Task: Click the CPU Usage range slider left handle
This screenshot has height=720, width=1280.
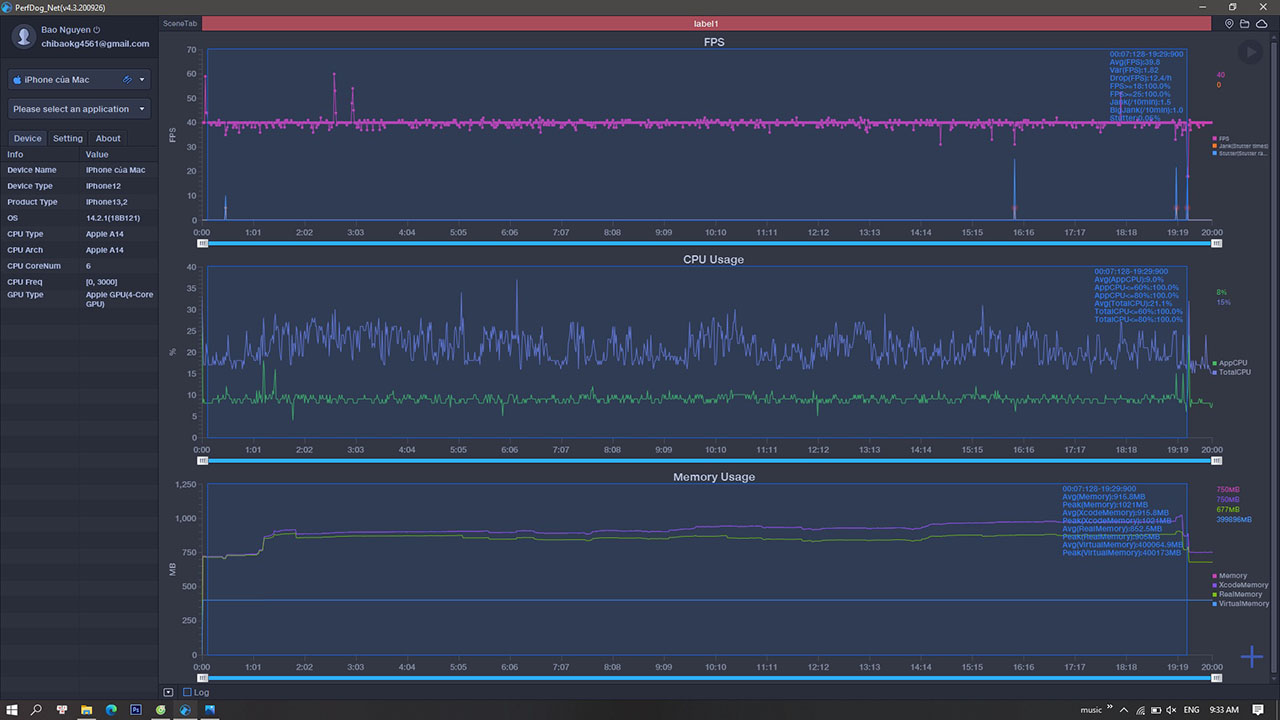Action: click(203, 460)
